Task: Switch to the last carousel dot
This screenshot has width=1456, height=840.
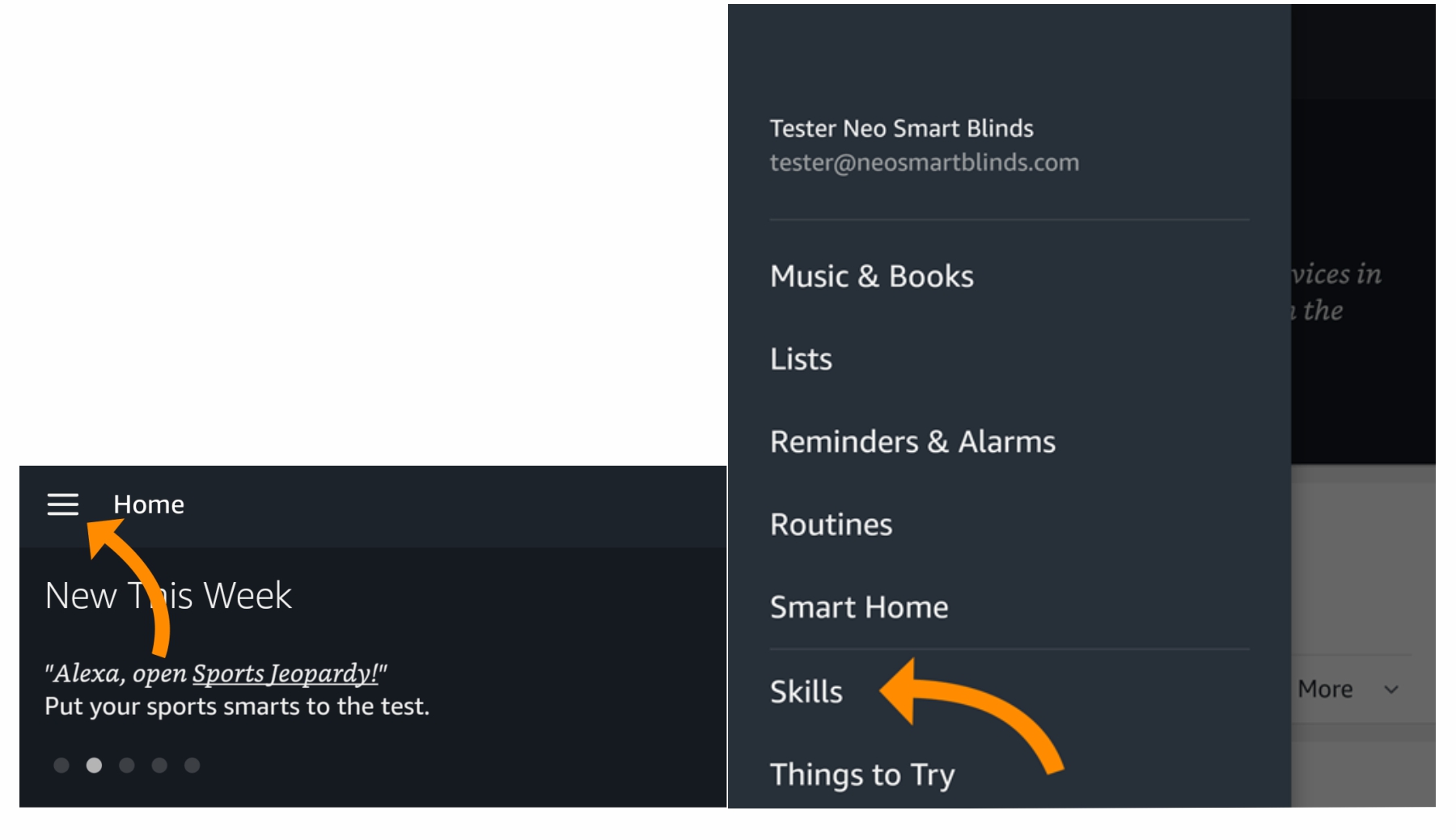Action: coord(192,765)
